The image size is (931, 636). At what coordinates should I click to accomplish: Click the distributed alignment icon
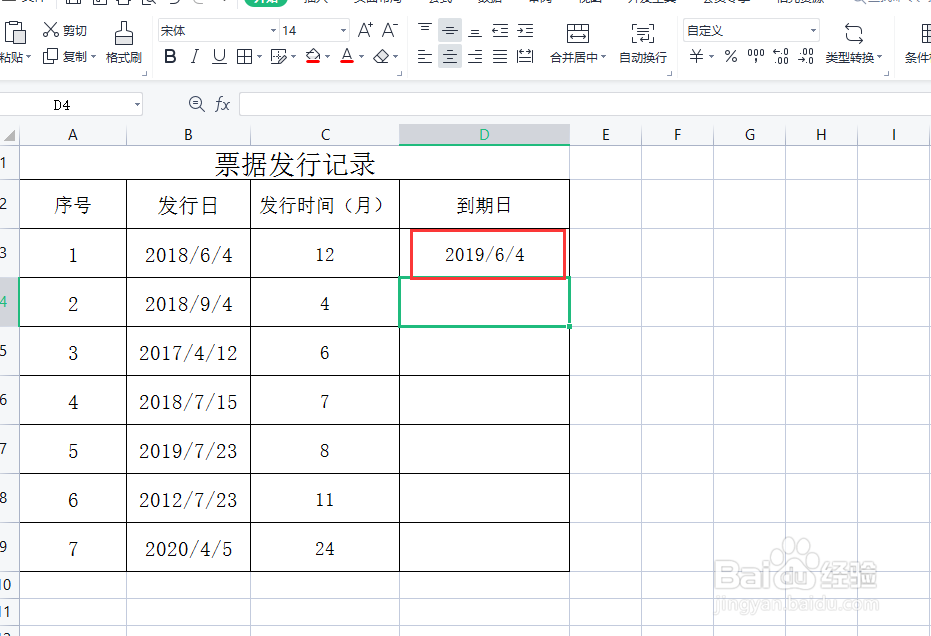(525, 56)
